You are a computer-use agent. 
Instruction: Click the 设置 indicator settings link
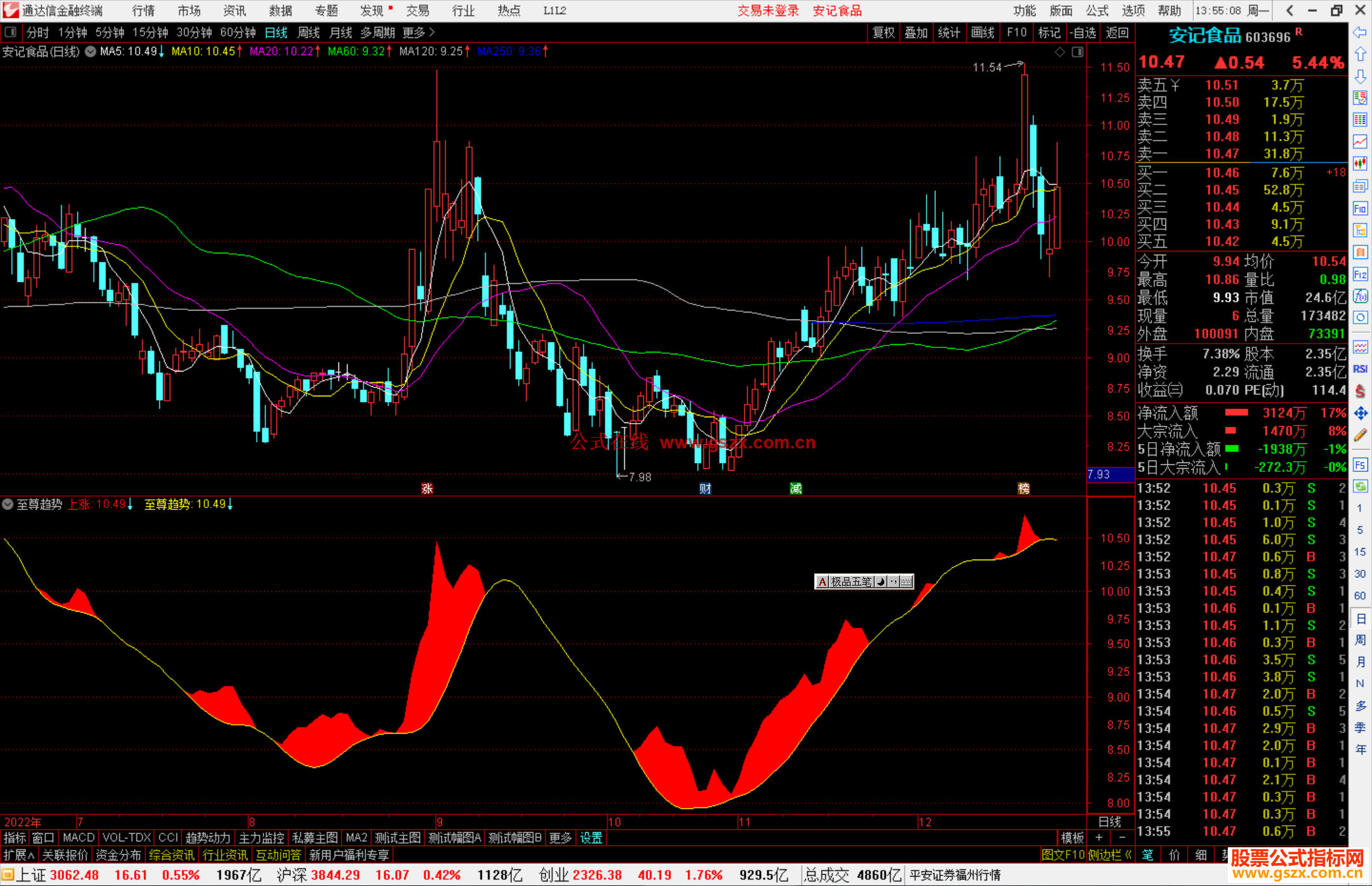[591, 838]
